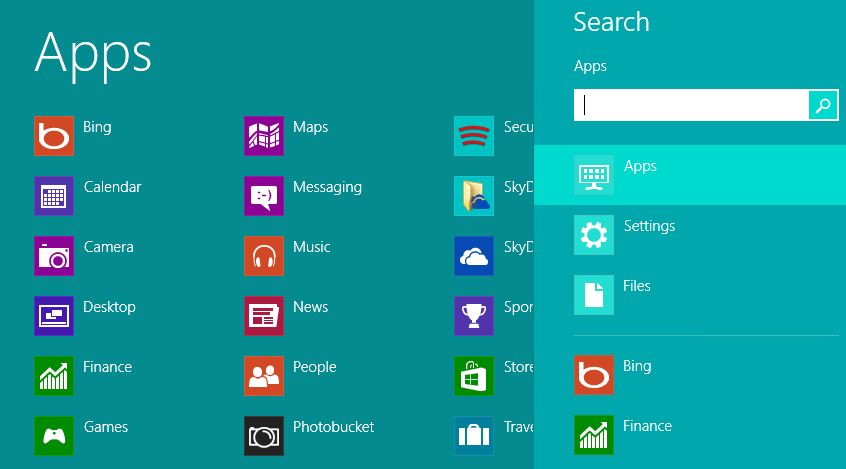Click into the search text box
The width and height of the screenshot is (846, 469).
691,105
